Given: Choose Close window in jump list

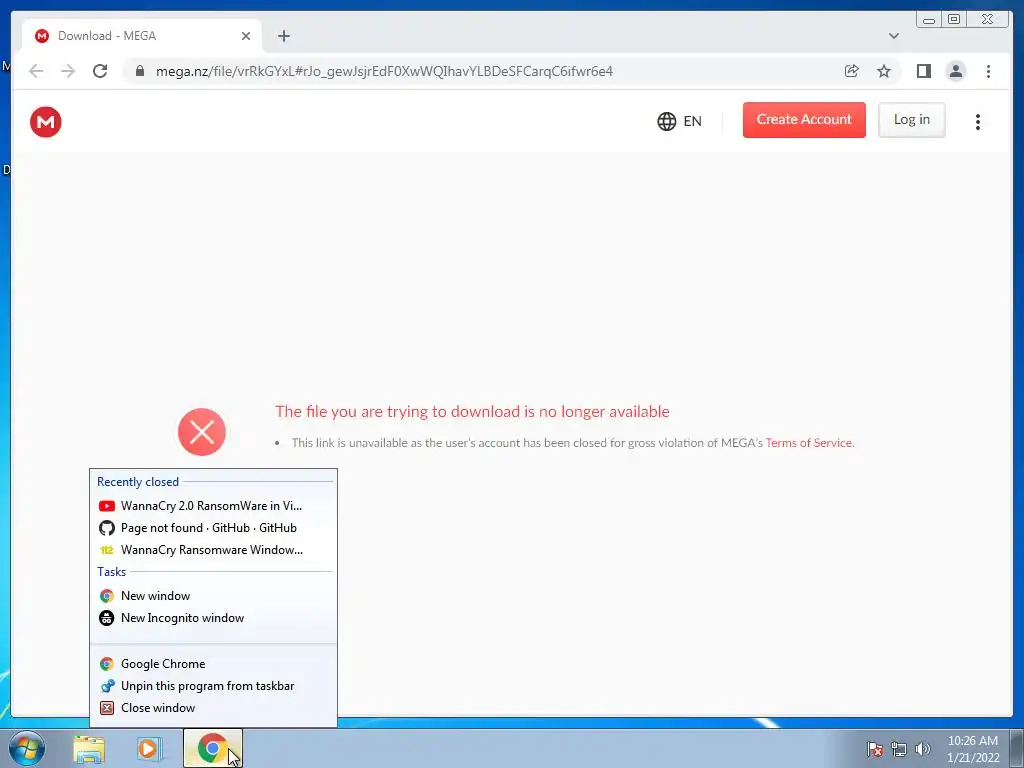Looking at the screenshot, I should 214,708.
